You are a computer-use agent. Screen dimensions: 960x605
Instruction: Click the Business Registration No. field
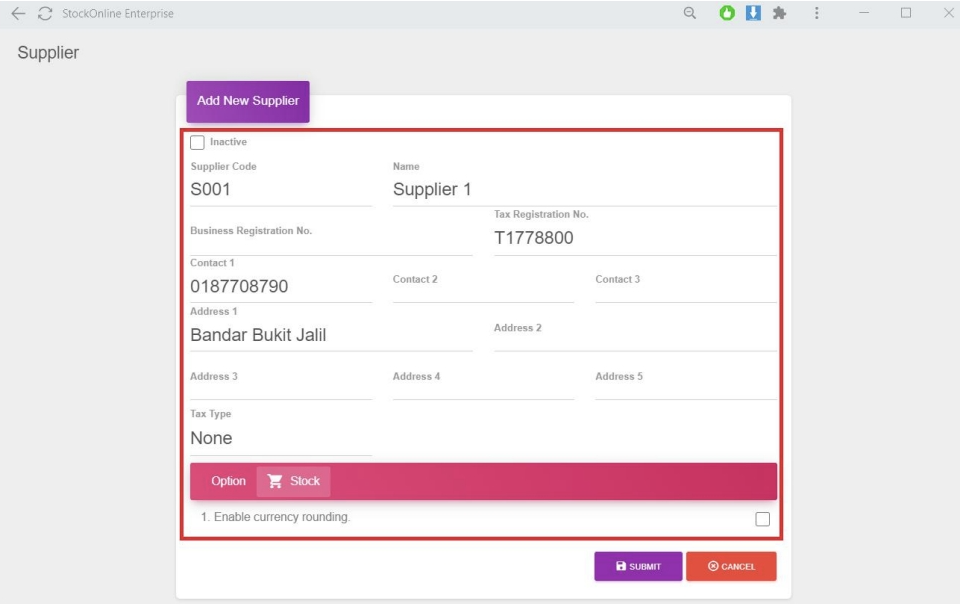pos(330,238)
